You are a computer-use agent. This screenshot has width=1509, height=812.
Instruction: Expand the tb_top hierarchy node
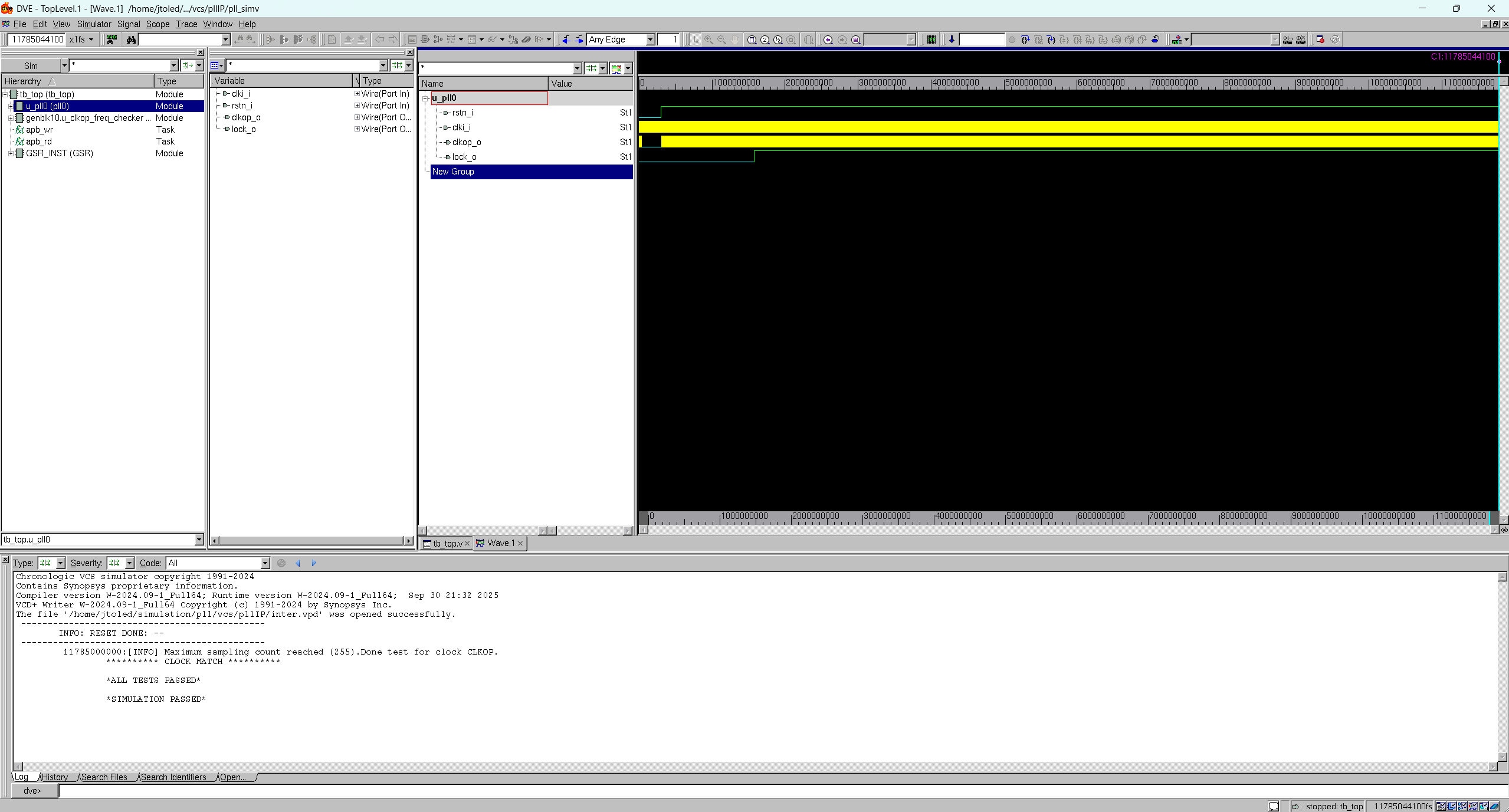[5, 94]
